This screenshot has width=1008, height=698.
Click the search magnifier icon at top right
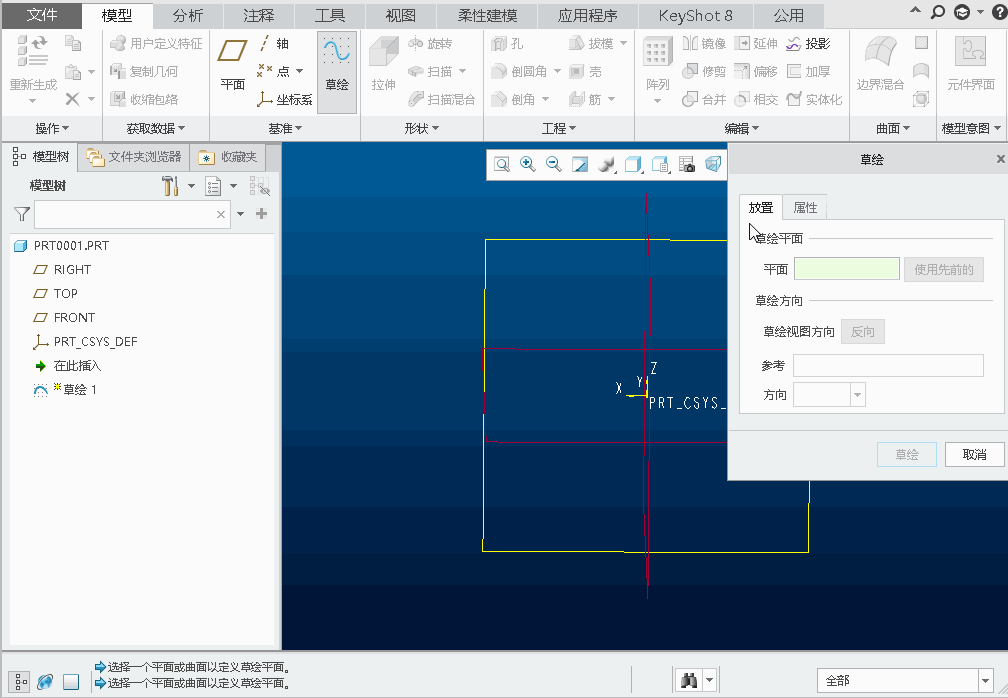[938, 12]
